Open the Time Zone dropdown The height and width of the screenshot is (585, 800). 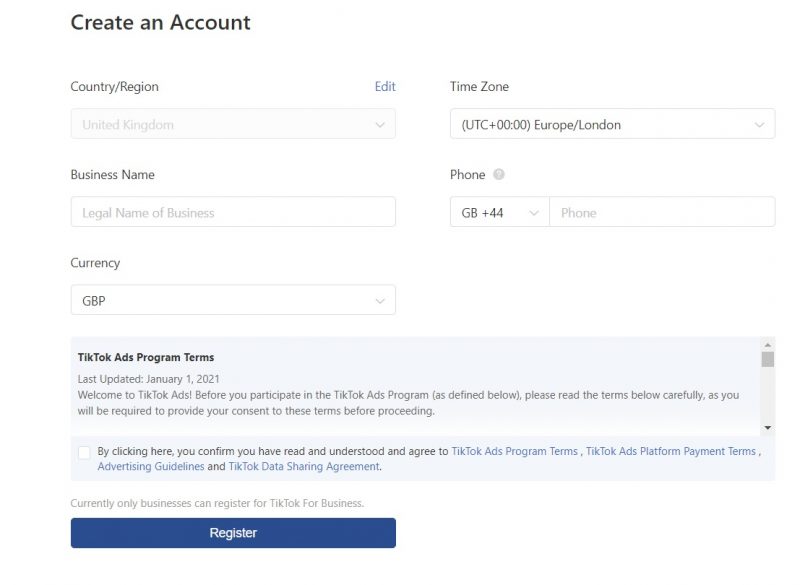point(611,125)
